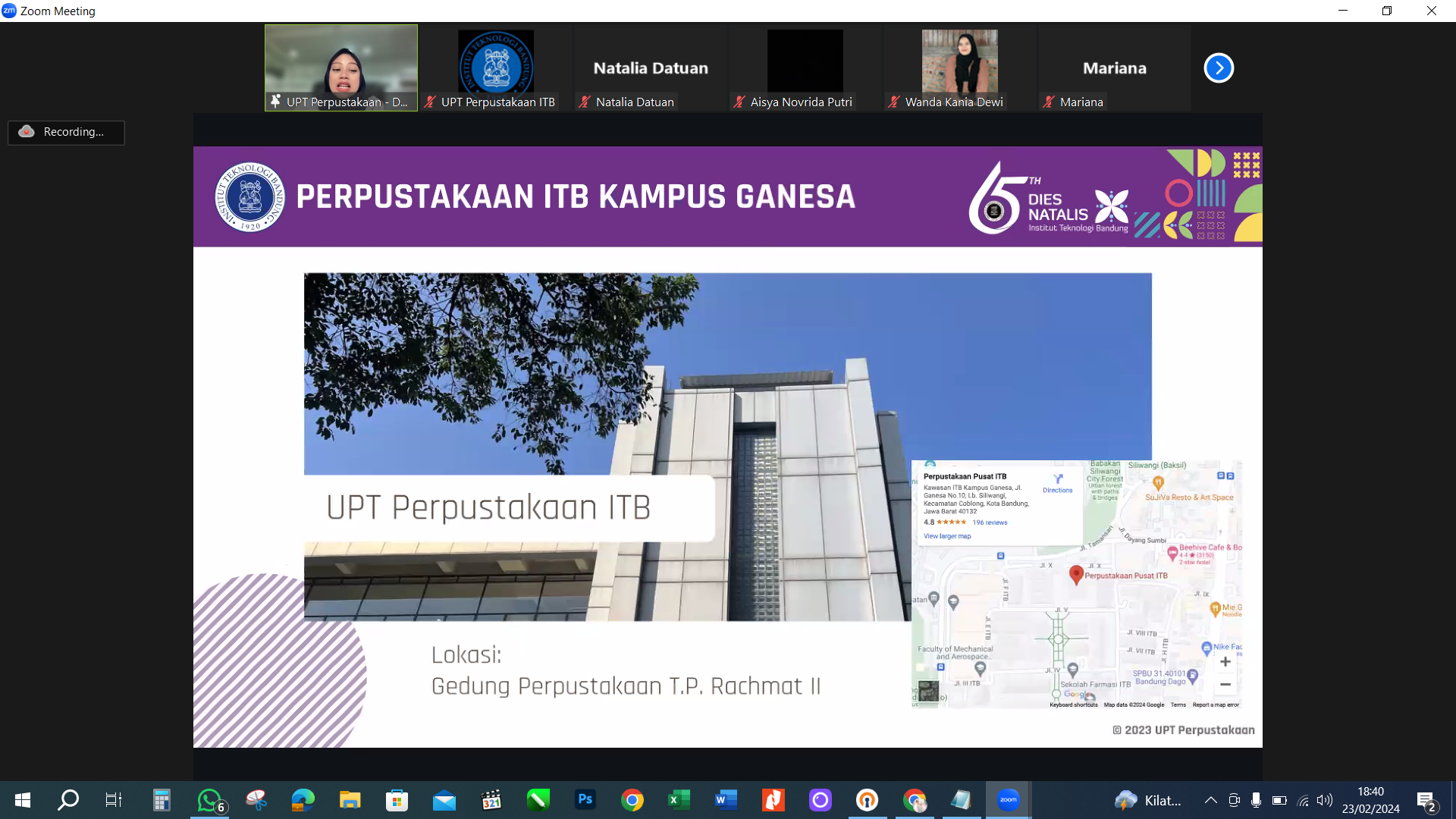This screenshot has width=1456, height=819.
Task: Click the Word icon in taskbar
Action: (727, 799)
